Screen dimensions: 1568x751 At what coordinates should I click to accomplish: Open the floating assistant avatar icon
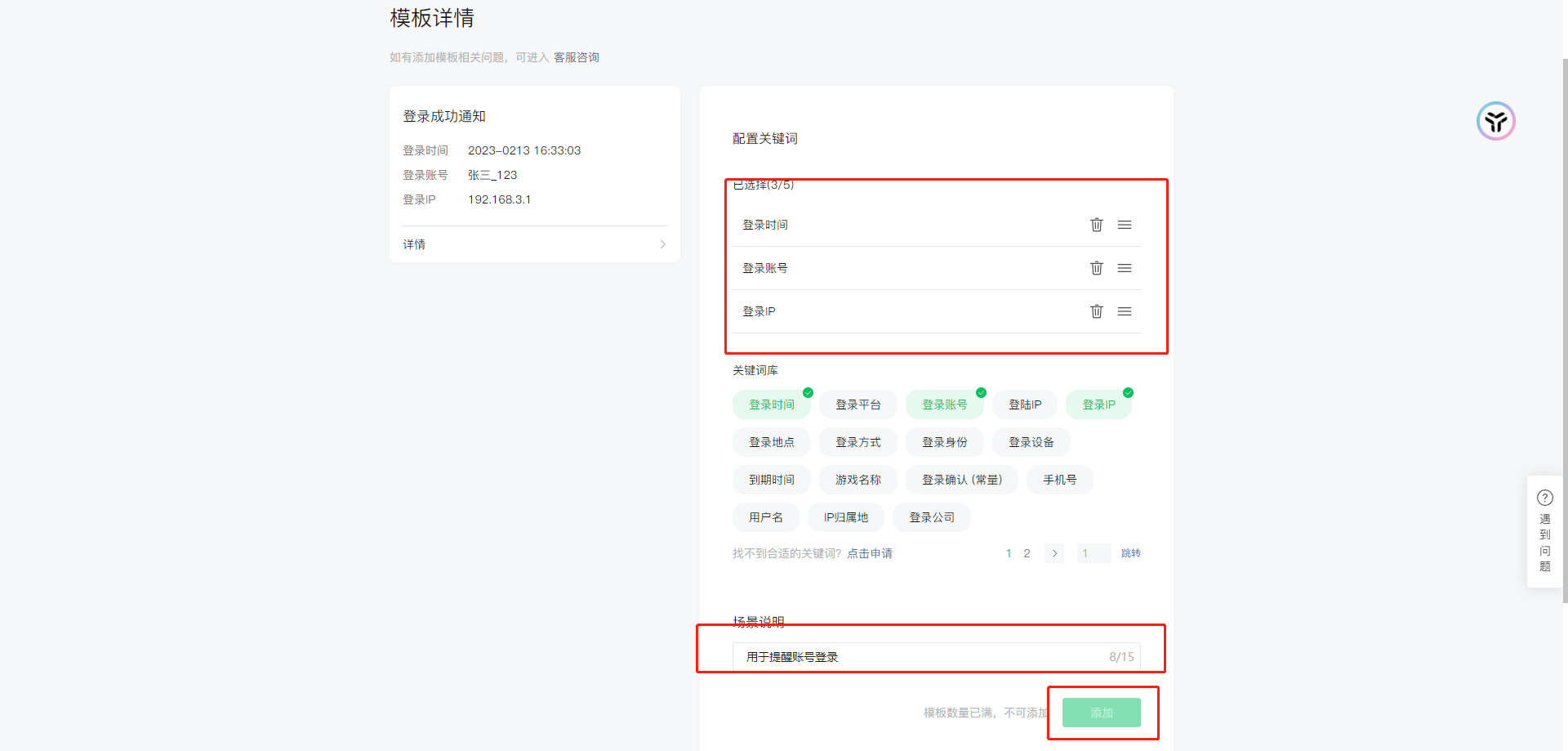click(1495, 121)
